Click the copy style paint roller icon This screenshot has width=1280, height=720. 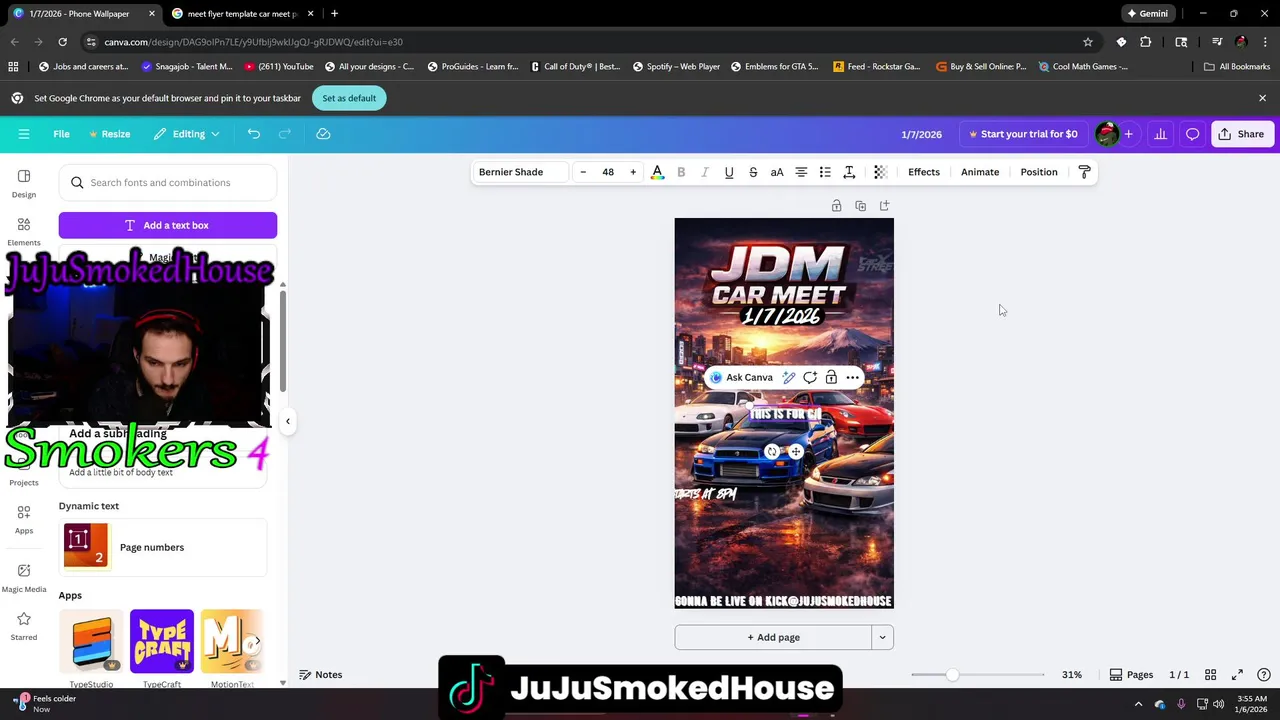click(1084, 172)
